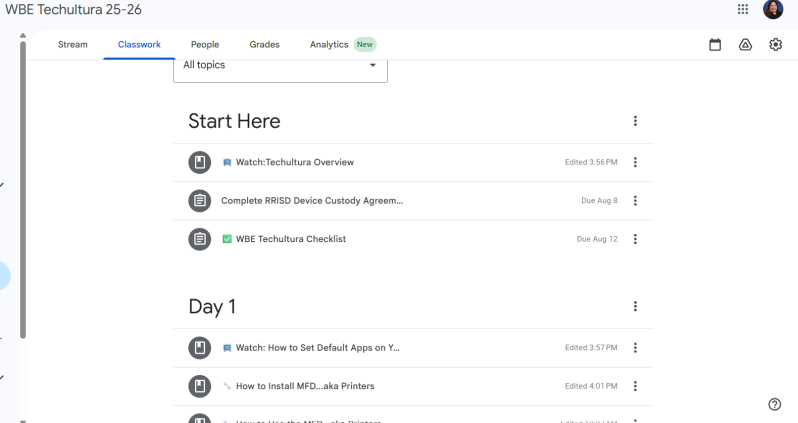Click assignment icon for WBE Techultura Checklist
Screen dimensions: 798x423
coord(200,239)
